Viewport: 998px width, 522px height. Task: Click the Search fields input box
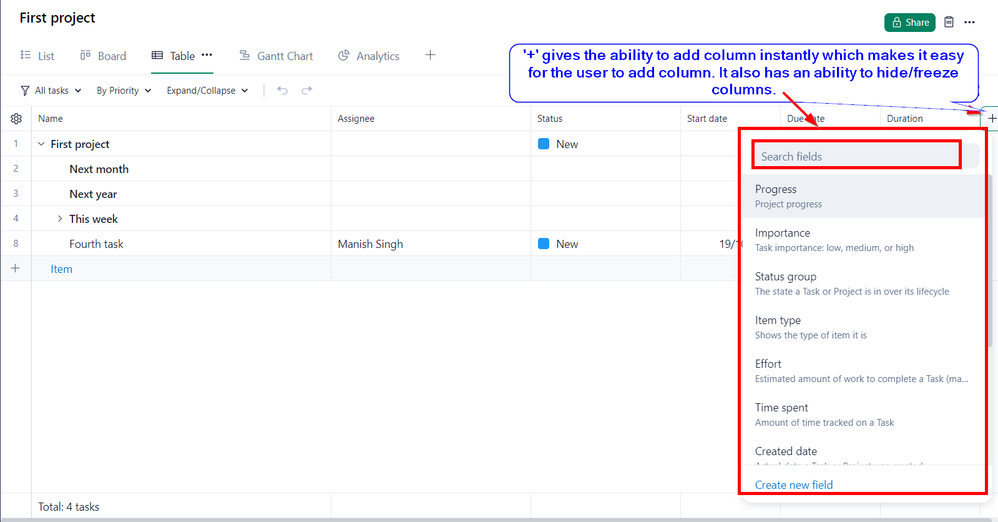click(856, 156)
